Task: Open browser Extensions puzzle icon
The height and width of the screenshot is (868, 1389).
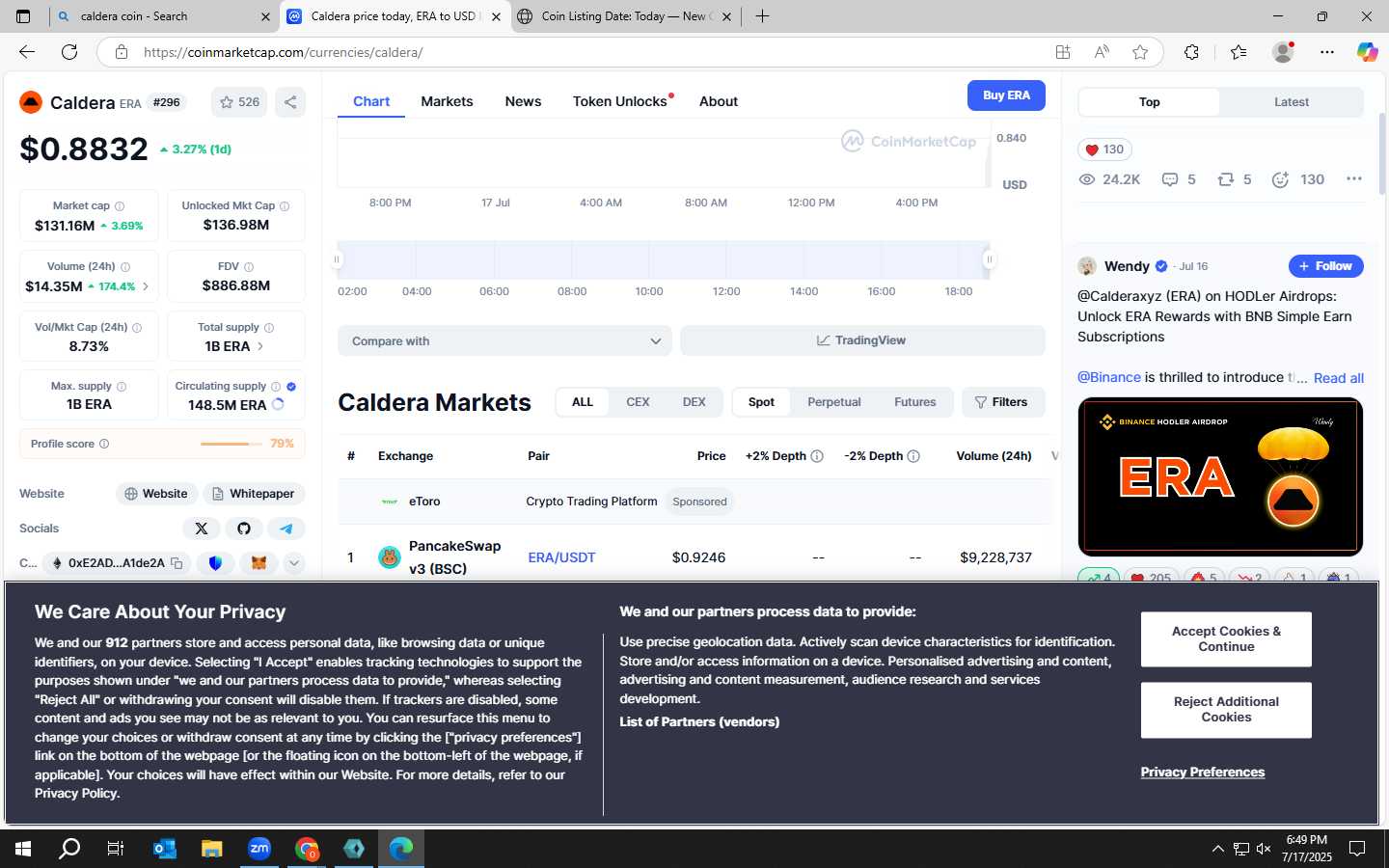Action: click(1191, 52)
